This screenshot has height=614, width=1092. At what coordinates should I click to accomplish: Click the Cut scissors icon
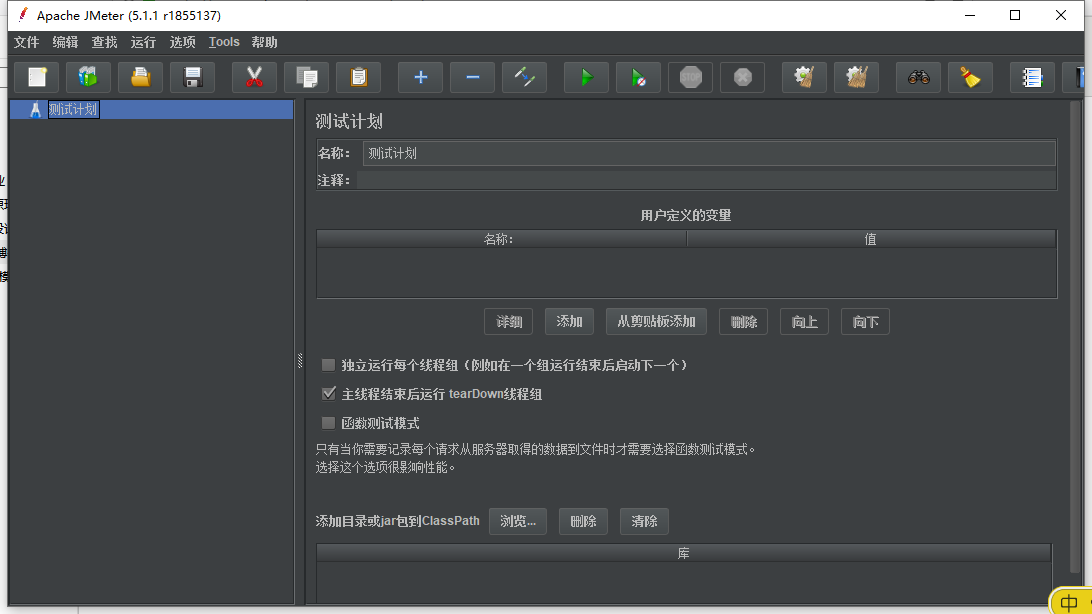tap(254, 77)
